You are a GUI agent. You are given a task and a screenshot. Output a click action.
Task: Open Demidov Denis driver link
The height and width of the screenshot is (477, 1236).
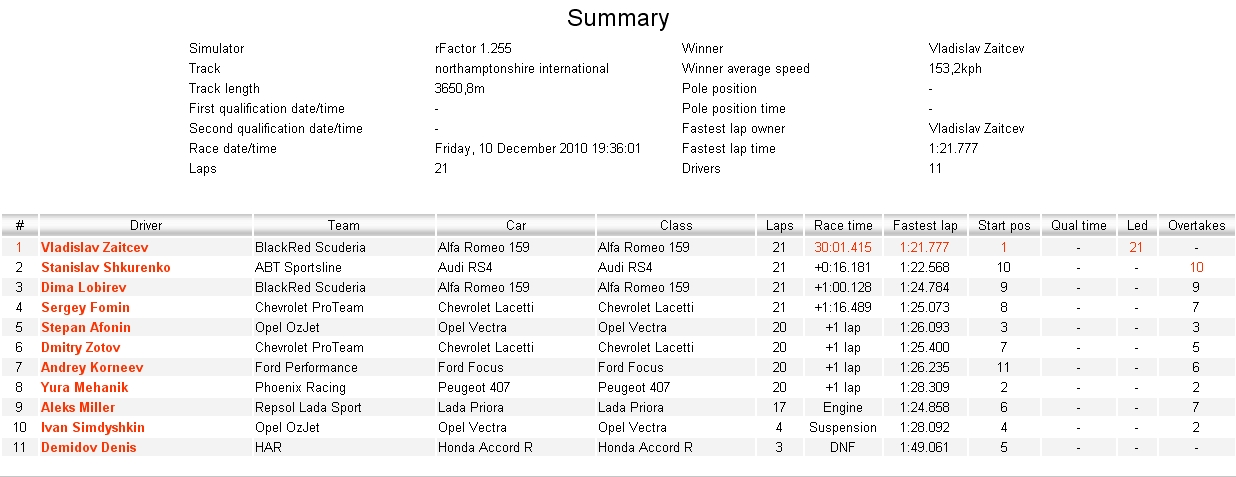pos(88,447)
